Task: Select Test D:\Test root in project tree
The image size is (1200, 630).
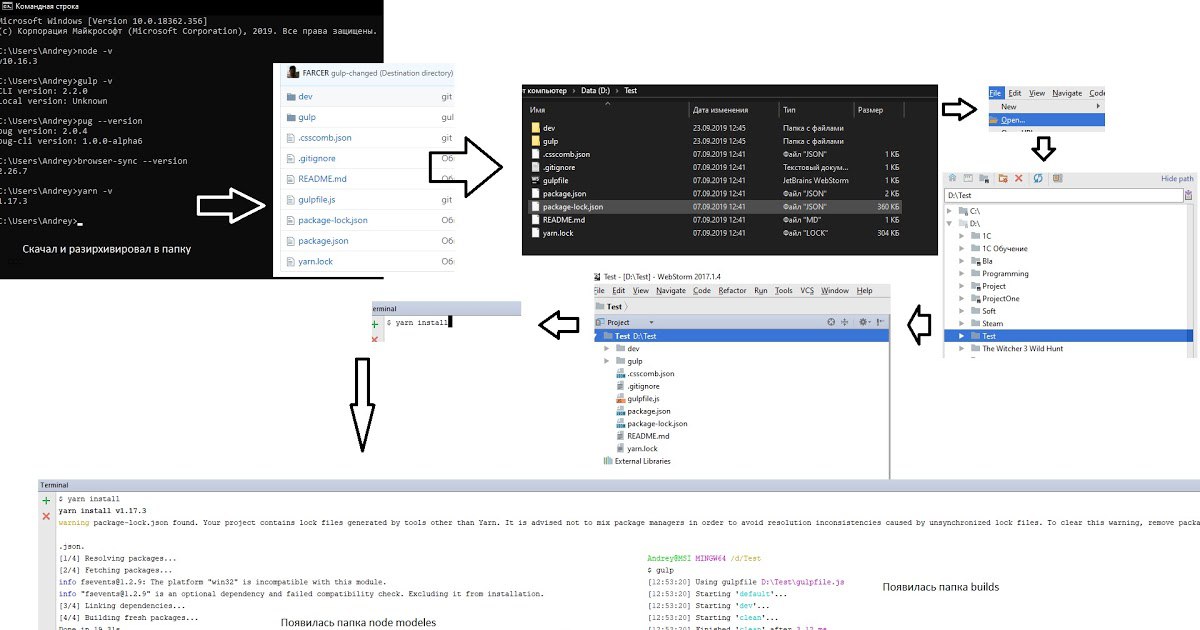Action: coord(741,336)
